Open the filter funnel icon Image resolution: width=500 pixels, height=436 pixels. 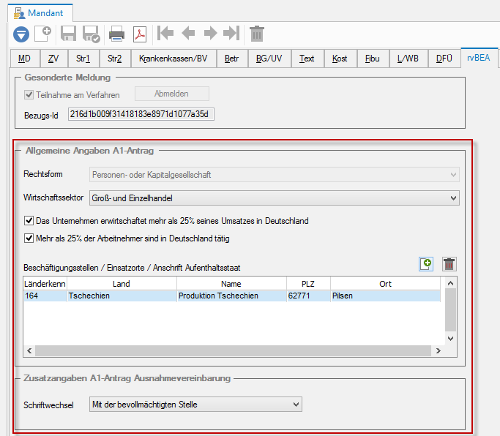coord(21,34)
